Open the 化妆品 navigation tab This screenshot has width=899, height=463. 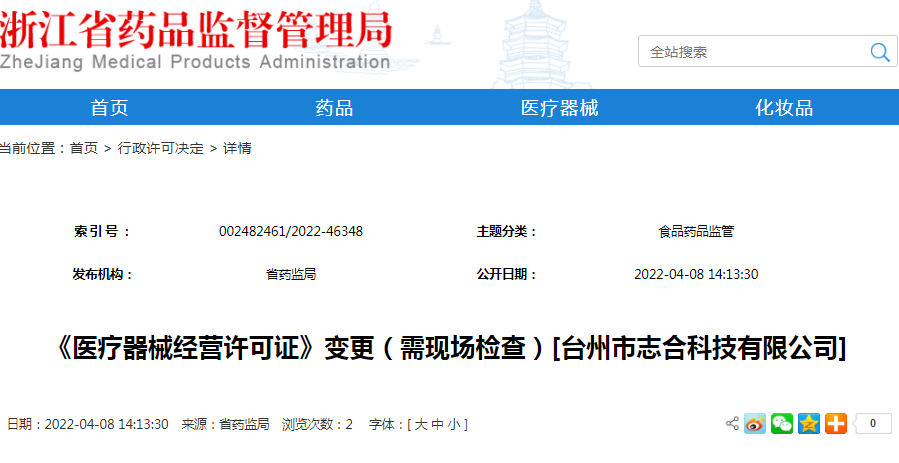[x=784, y=108]
